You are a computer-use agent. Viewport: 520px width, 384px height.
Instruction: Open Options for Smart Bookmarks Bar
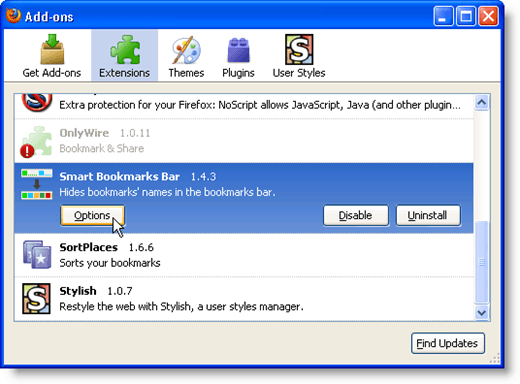[x=92, y=215]
